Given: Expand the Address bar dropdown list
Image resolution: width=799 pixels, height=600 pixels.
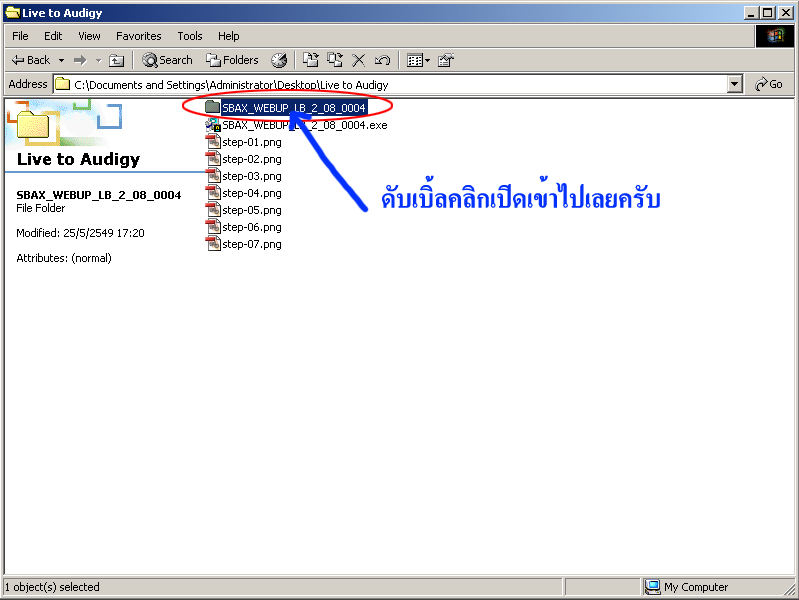Looking at the screenshot, I should pyautogui.click(x=734, y=85).
